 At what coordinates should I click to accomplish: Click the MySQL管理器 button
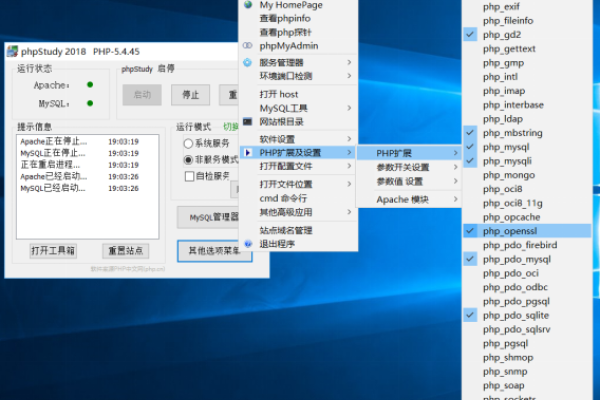point(208,217)
